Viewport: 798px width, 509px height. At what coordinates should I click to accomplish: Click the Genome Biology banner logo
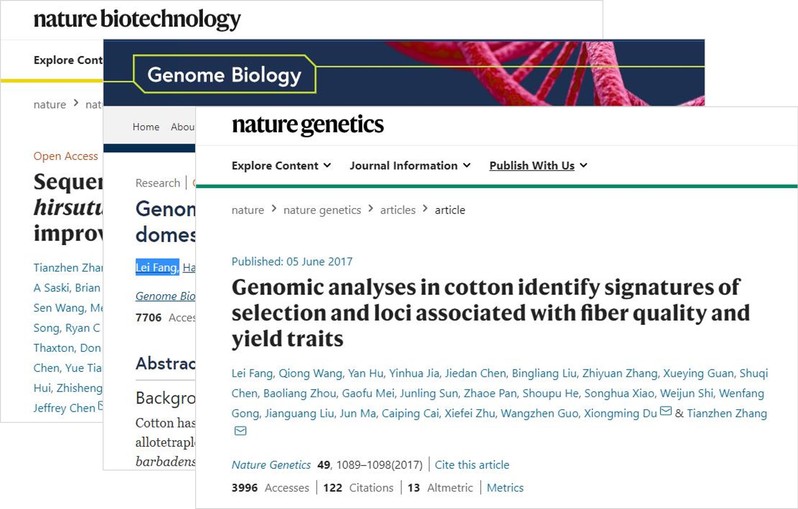coord(224,75)
